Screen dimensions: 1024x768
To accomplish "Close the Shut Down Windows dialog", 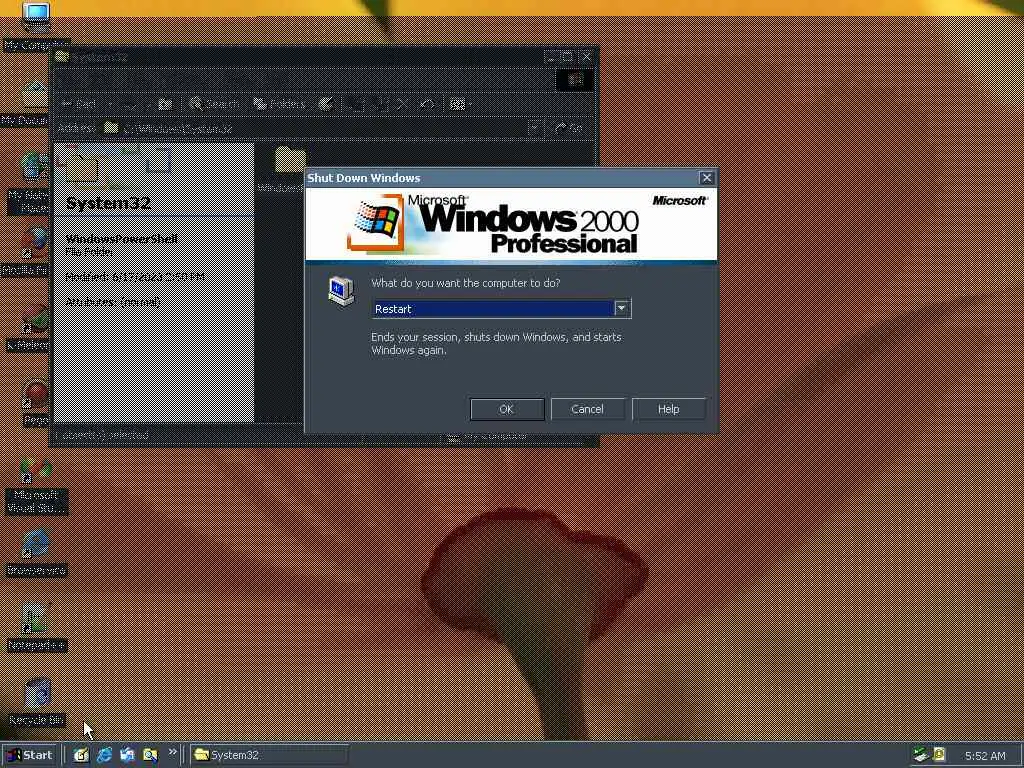I will 706,178.
